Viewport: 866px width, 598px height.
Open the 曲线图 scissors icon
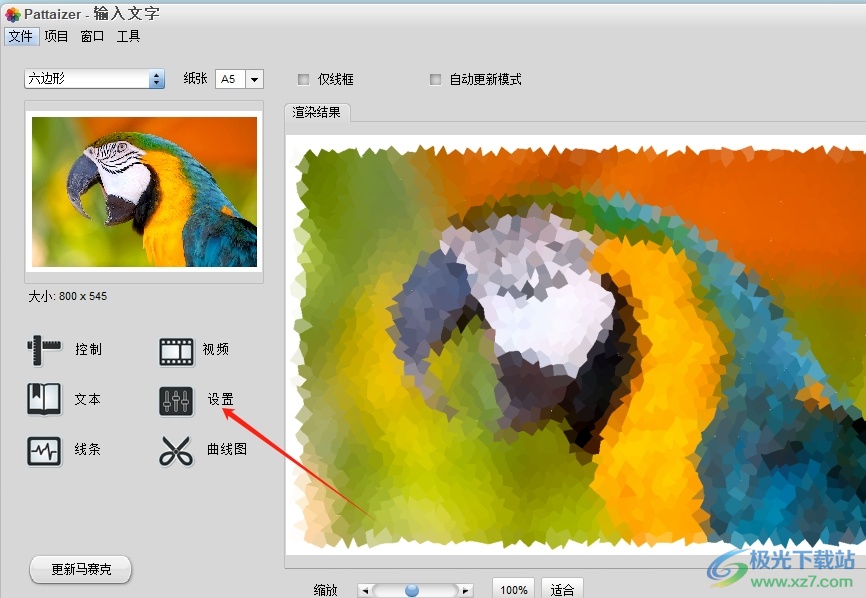(x=176, y=451)
